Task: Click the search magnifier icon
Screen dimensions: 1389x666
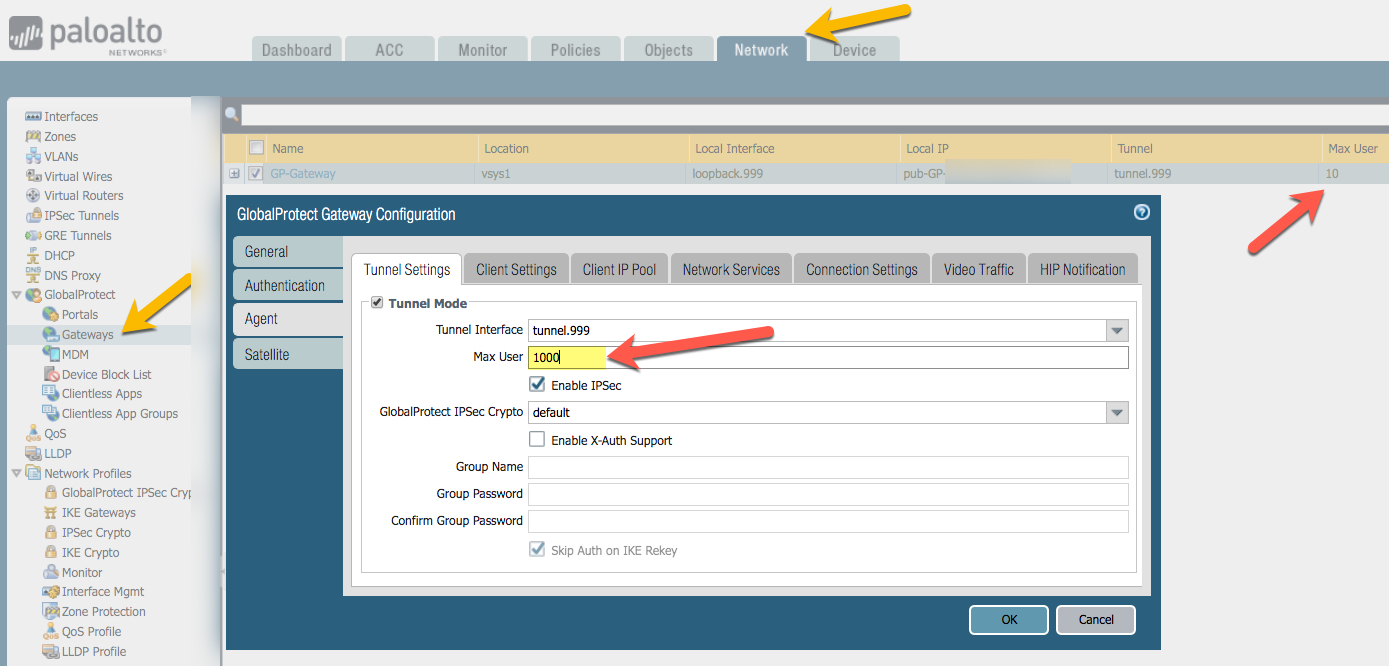Action: [x=232, y=115]
